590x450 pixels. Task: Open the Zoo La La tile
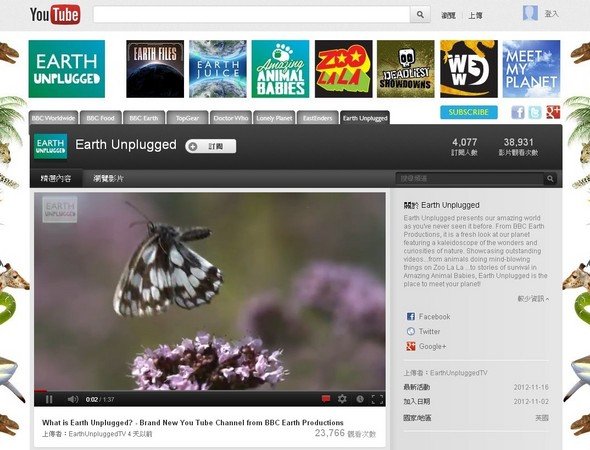click(x=344, y=69)
